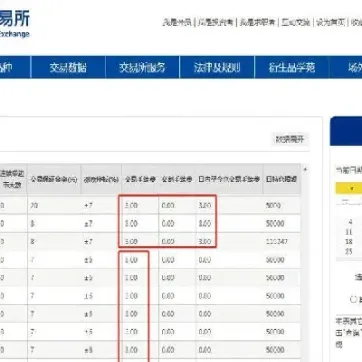Click the 交易保证金率(%) column header
Screen dimensions: 362x362
pyautogui.click(x=54, y=179)
